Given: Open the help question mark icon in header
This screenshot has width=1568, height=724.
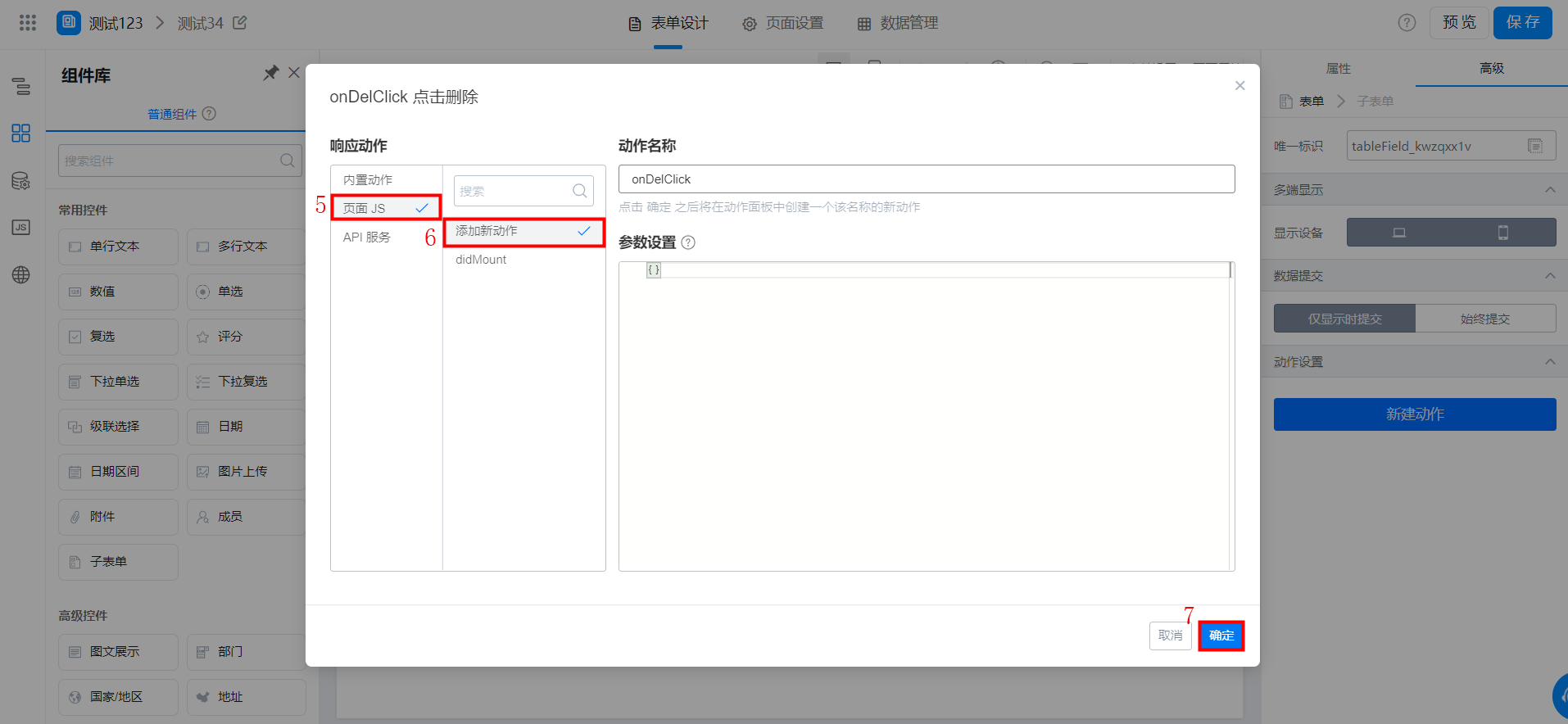Looking at the screenshot, I should 1407,23.
